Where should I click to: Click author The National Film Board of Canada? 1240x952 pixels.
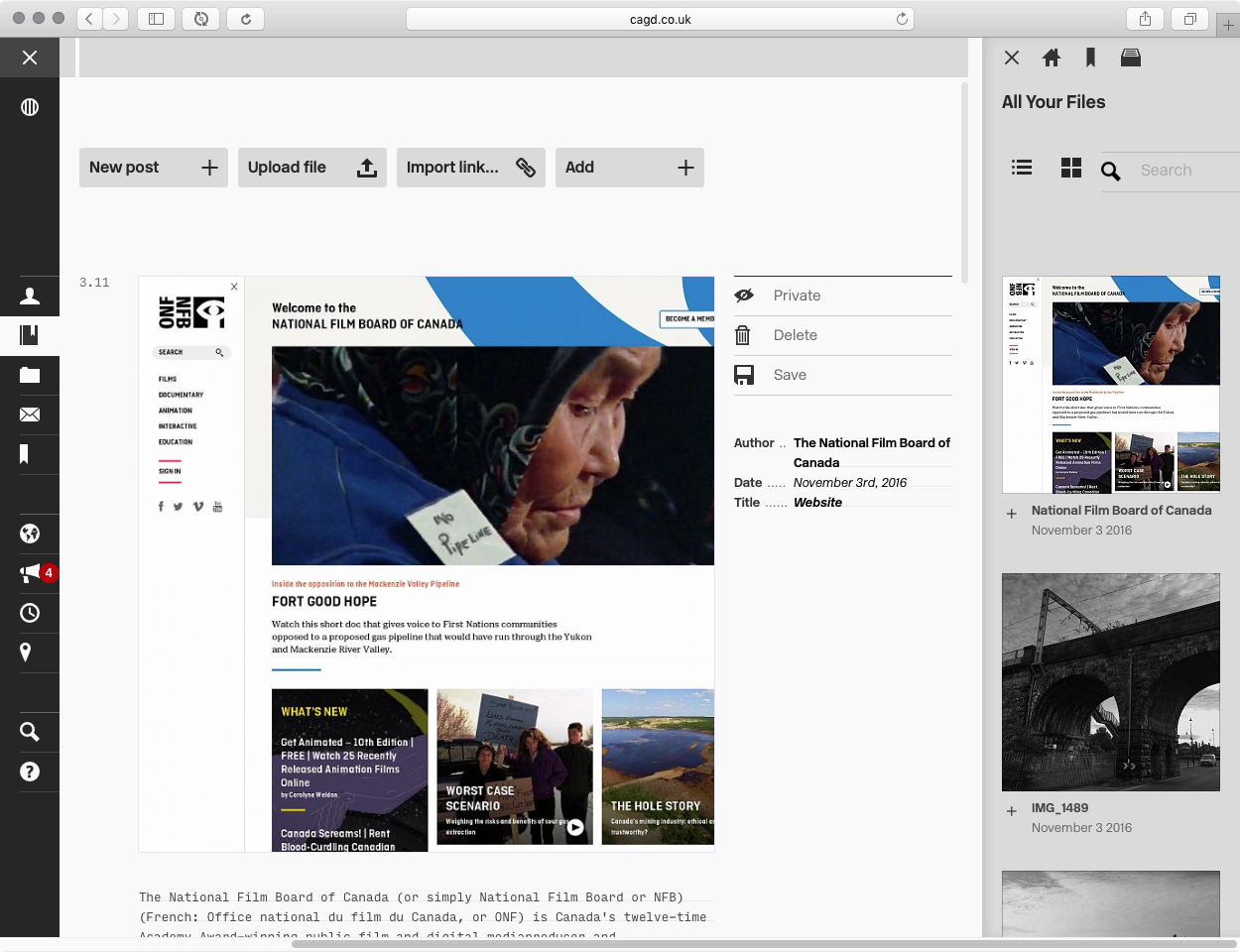pyautogui.click(x=872, y=453)
